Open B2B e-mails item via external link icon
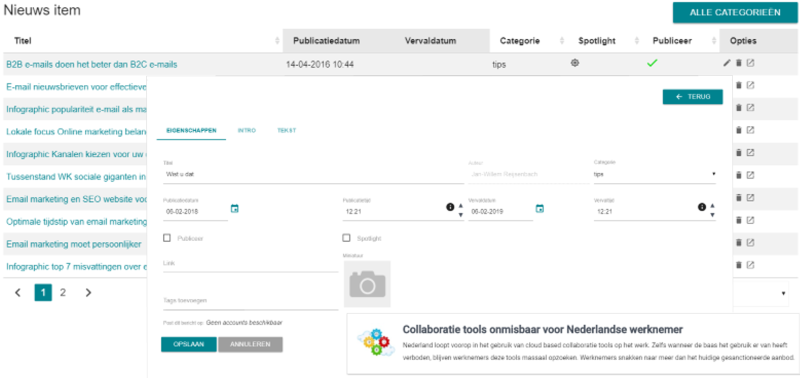 pyautogui.click(x=750, y=63)
